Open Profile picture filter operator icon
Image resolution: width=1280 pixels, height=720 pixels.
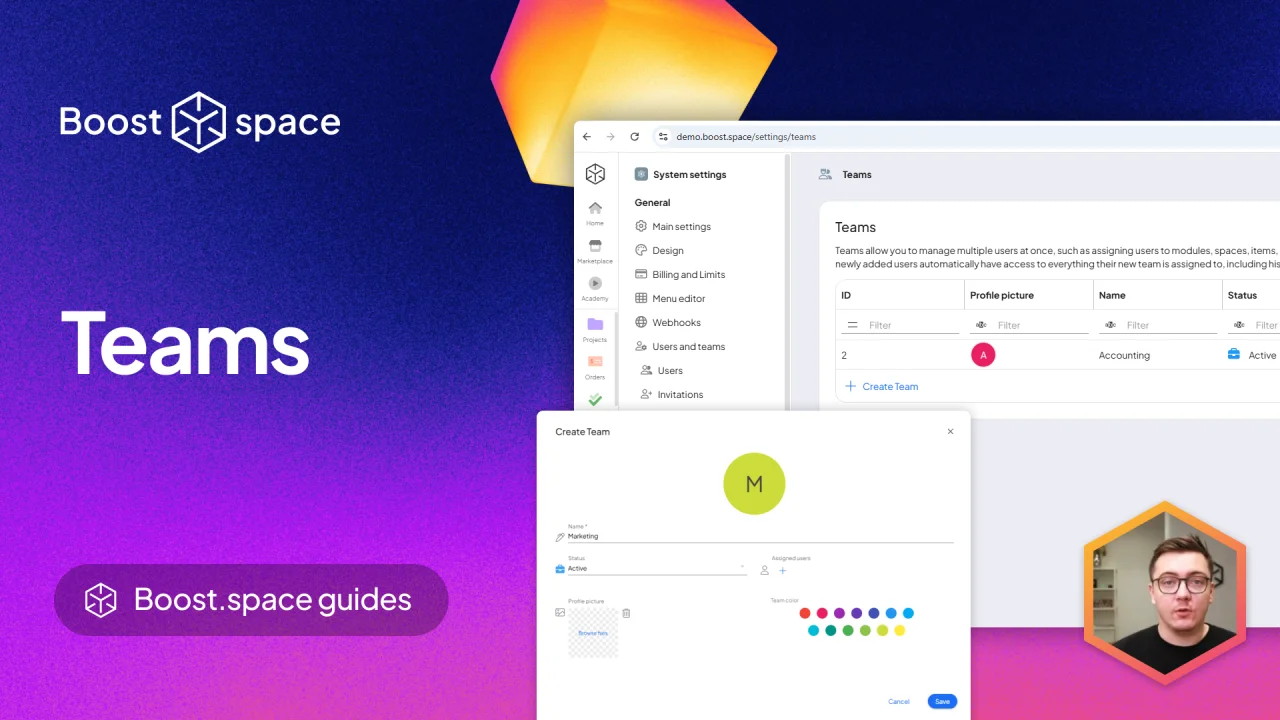click(x=981, y=325)
